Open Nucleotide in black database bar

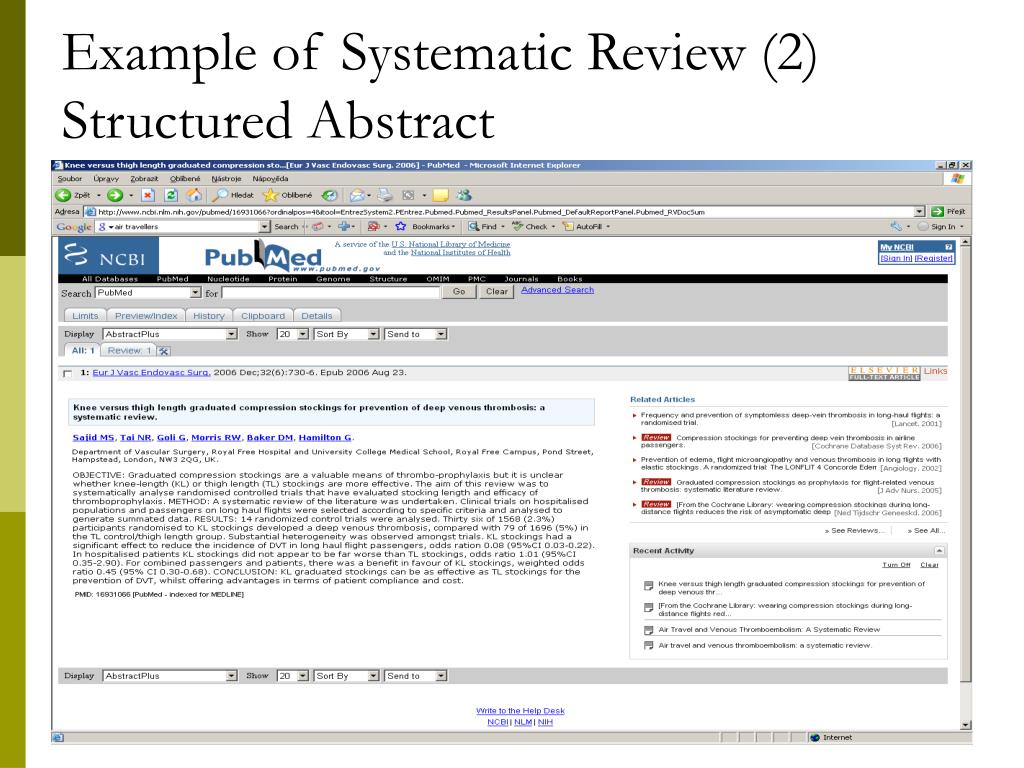click(228, 279)
